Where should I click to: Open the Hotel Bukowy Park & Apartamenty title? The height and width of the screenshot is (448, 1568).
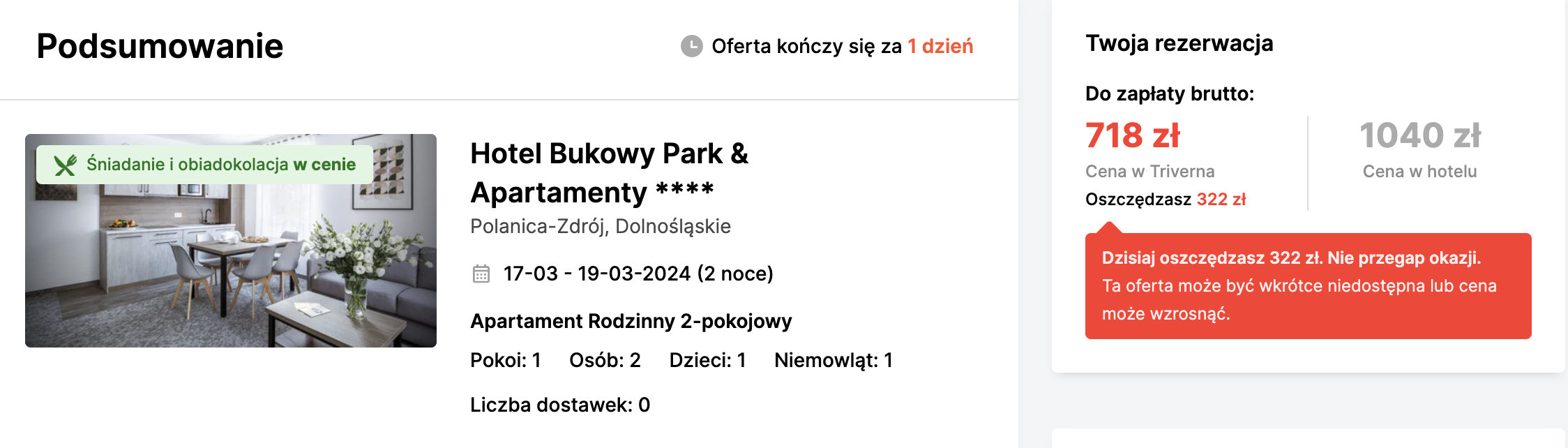[x=608, y=172]
